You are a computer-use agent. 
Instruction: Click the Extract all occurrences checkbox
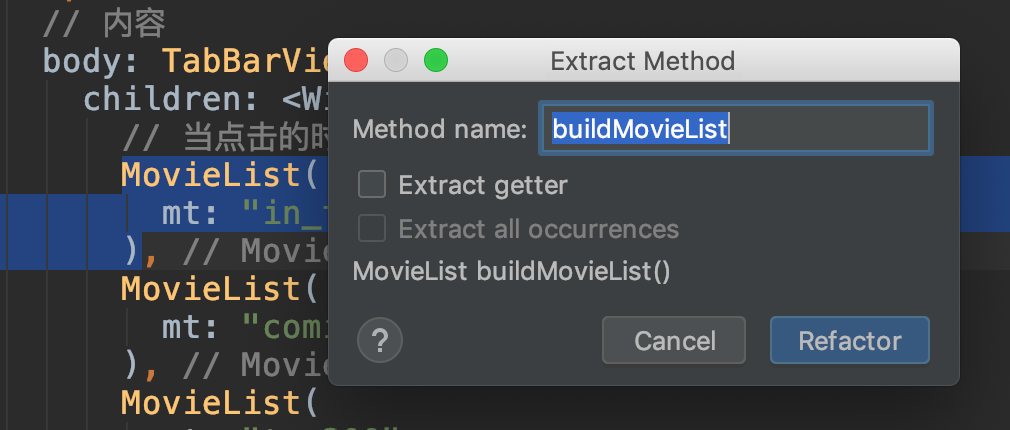pyautogui.click(x=372, y=229)
